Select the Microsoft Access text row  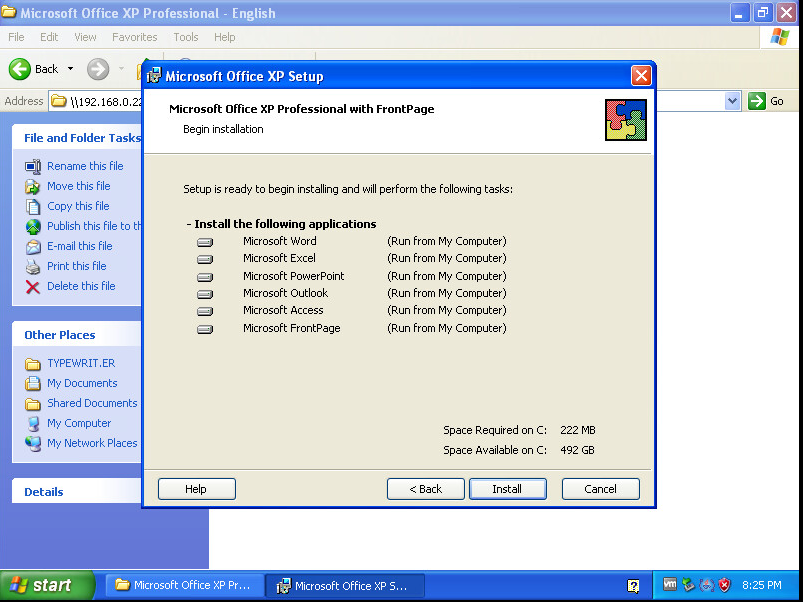click(x=283, y=310)
